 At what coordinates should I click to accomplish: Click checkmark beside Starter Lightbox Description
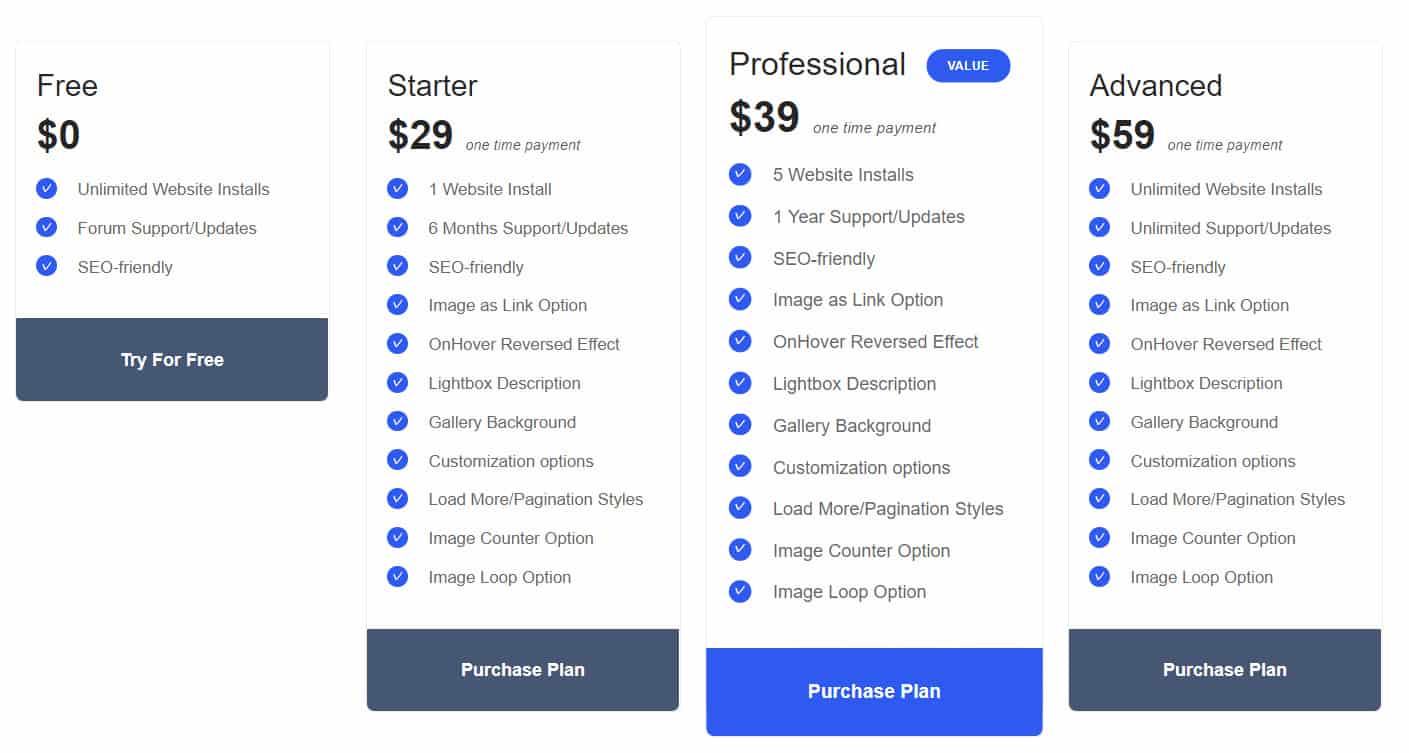[397, 382]
